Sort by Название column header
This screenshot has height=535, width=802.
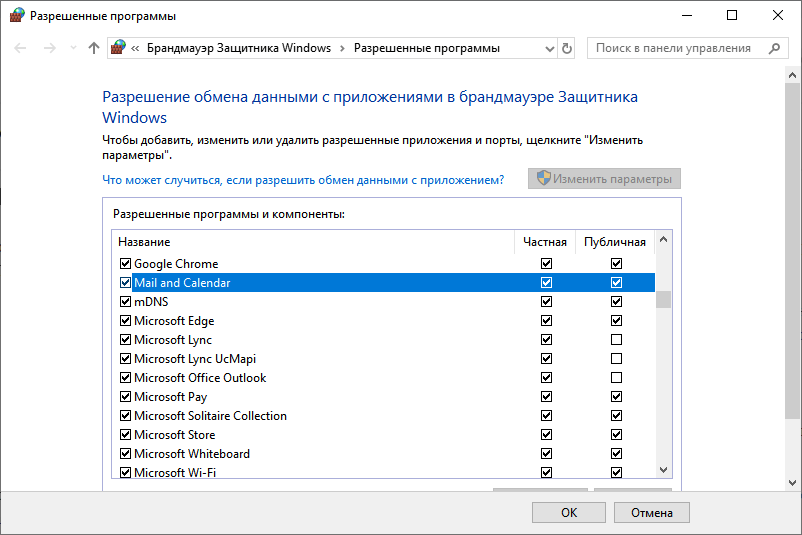click(x=313, y=242)
